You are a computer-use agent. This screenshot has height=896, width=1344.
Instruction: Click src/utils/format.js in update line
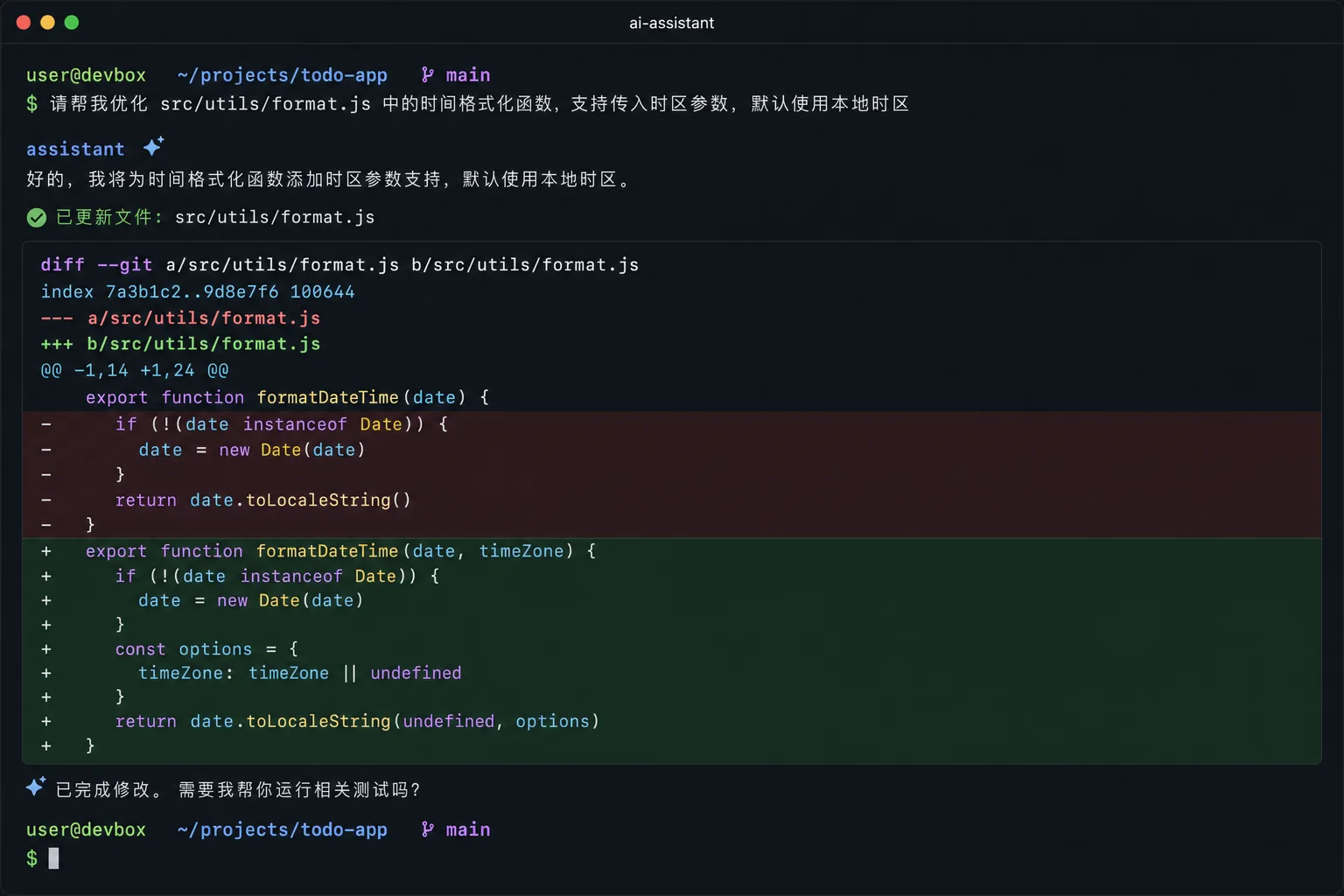275,217
